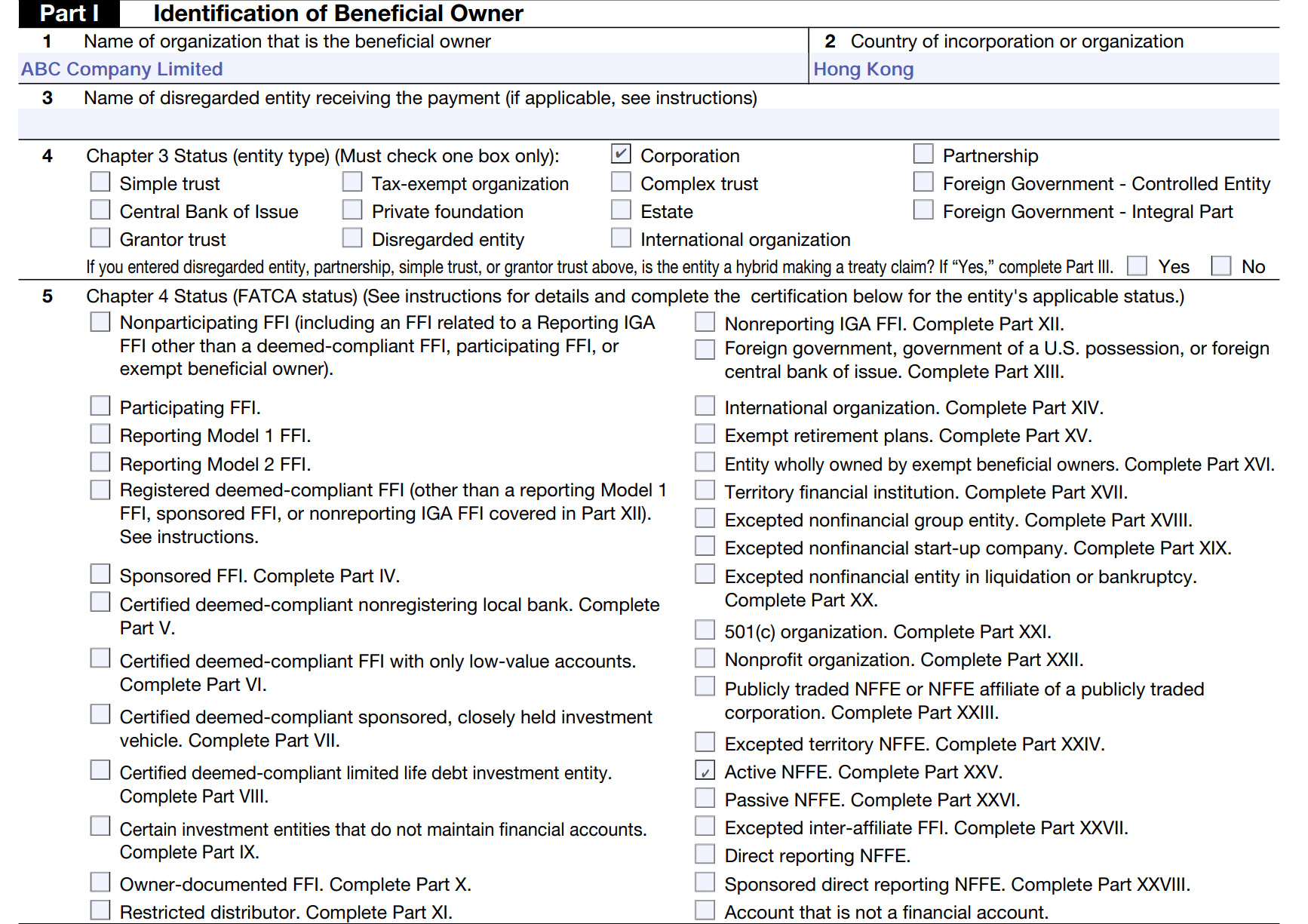Check the Foreign Government - Integral Part box
The height and width of the screenshot is (924, 1308).
point(923,210)
